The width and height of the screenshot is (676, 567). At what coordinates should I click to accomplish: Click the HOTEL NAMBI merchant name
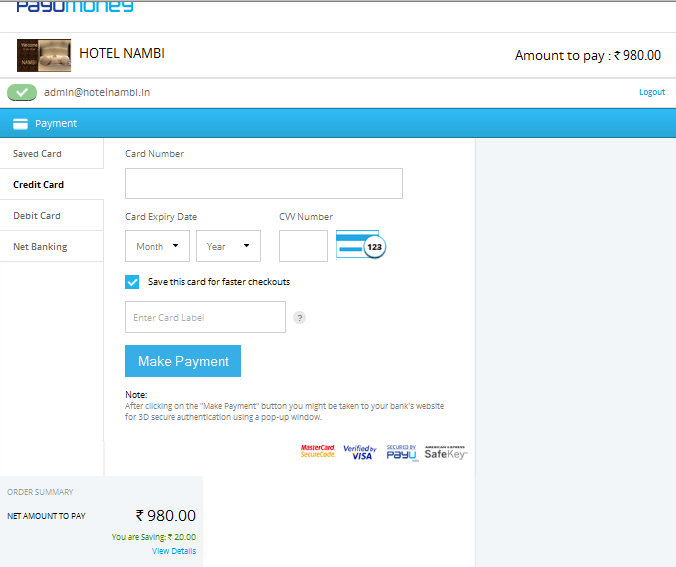click(x=122, y=53)
